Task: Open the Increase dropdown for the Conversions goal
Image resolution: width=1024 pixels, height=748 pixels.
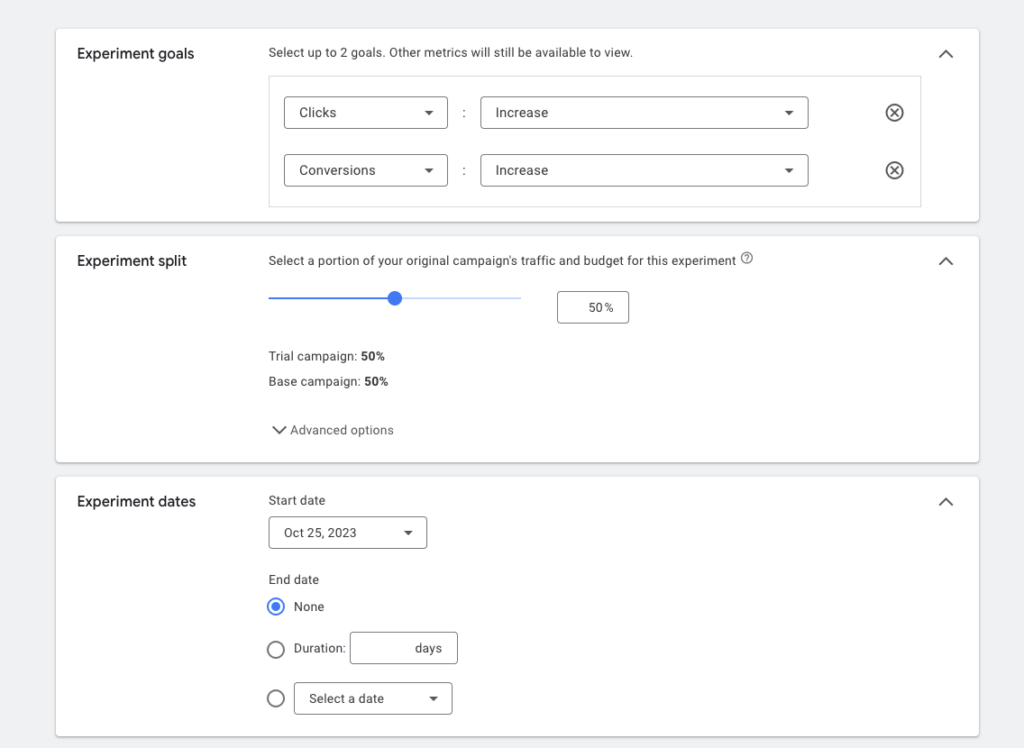Action: click(x=644, y=170)
